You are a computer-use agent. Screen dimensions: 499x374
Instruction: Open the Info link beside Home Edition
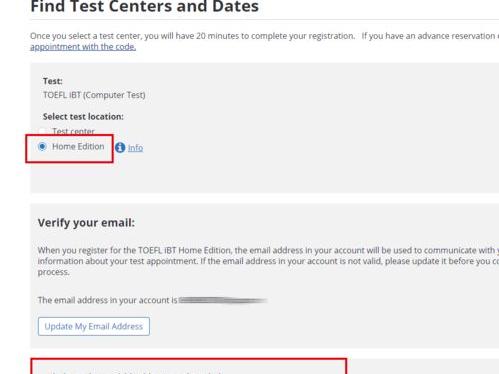click(x=135, y=148)
